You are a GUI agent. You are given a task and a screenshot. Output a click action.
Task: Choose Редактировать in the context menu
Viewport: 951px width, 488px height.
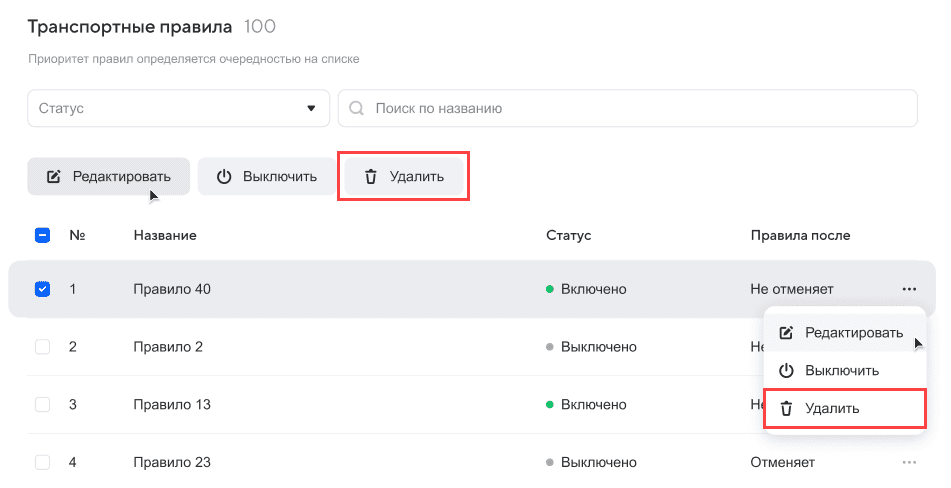coord(844,333)
